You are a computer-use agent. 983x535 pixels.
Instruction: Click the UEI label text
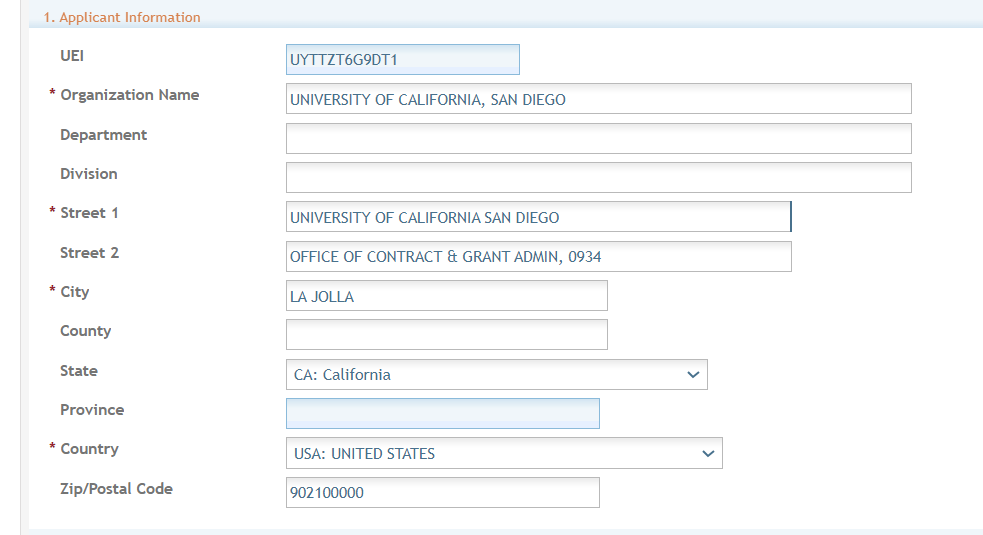pos(72,56)
